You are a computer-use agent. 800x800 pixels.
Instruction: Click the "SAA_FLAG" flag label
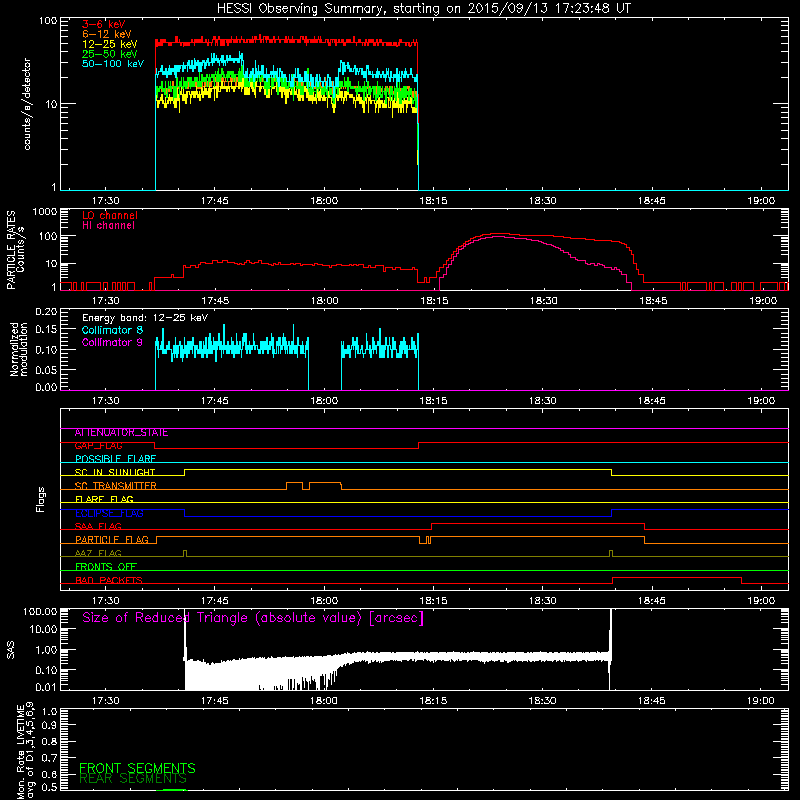coord(98,527)
